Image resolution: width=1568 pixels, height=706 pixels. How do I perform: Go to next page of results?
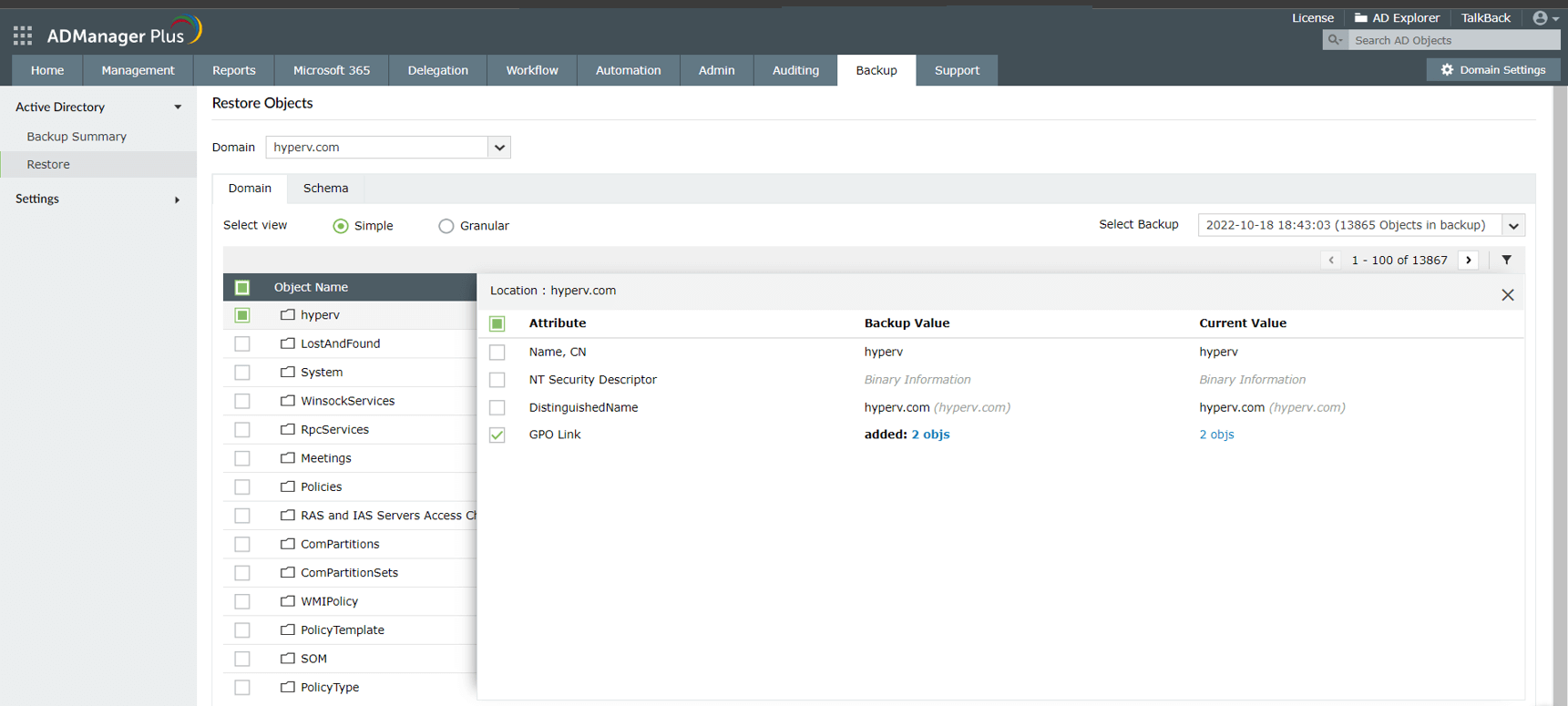click(x=1469, y=261)
